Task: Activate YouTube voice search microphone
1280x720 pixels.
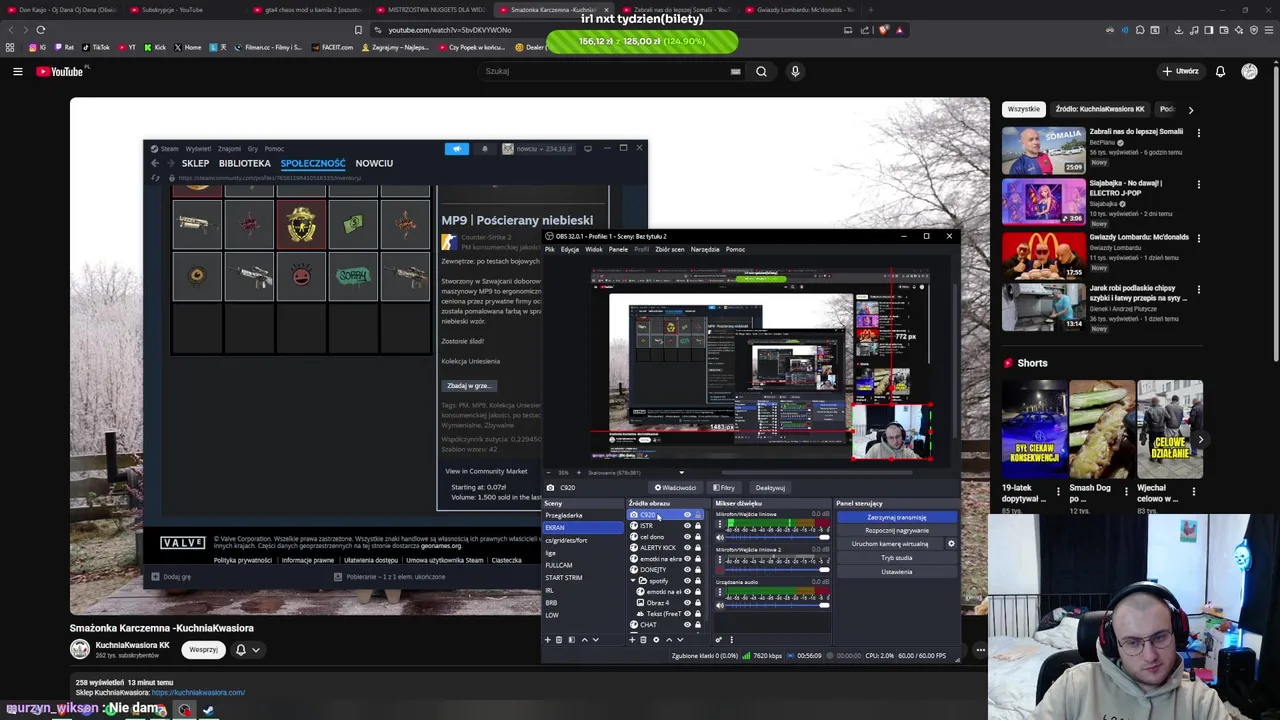Action: coord(795,71)
